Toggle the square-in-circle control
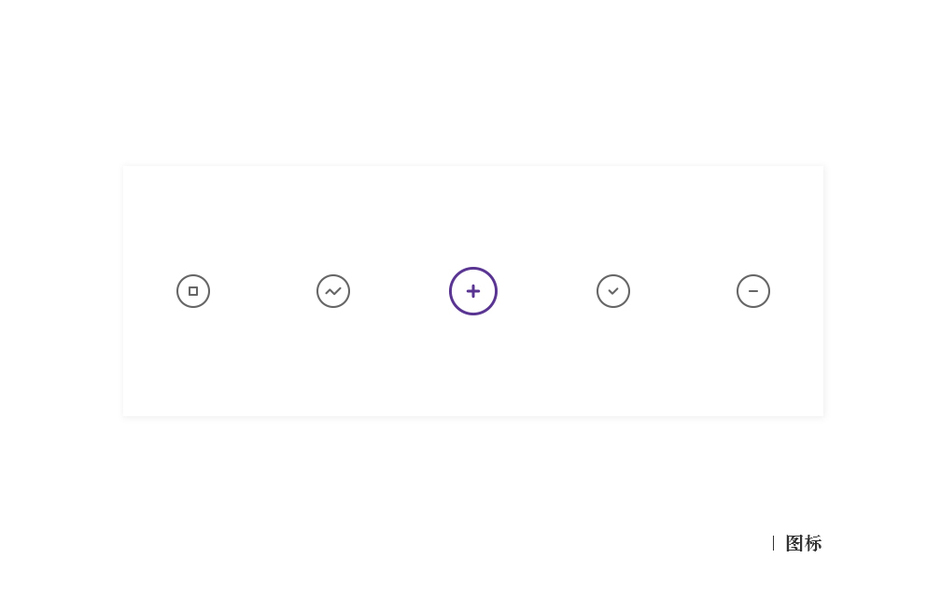Viewport: 927px width, 600px height. (193, 291)
